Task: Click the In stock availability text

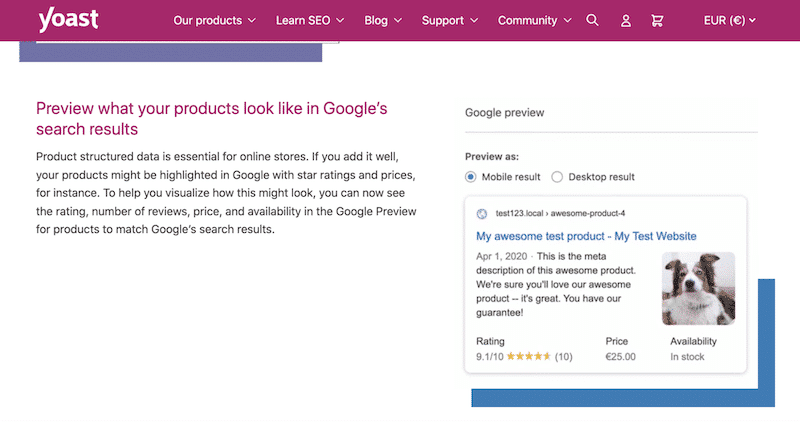Action: click(687, 357)
